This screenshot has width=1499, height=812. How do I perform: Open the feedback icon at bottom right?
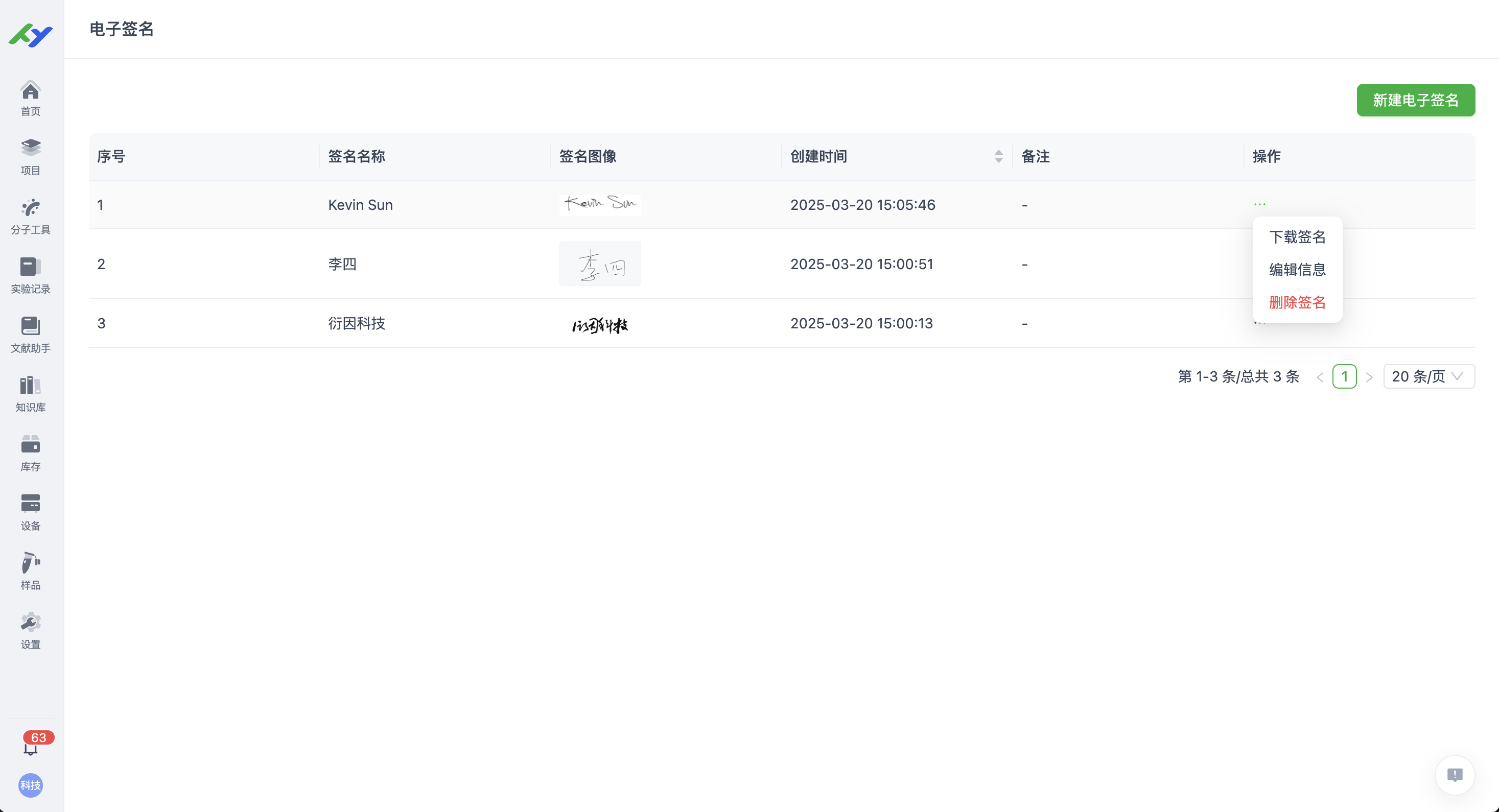1455,775
